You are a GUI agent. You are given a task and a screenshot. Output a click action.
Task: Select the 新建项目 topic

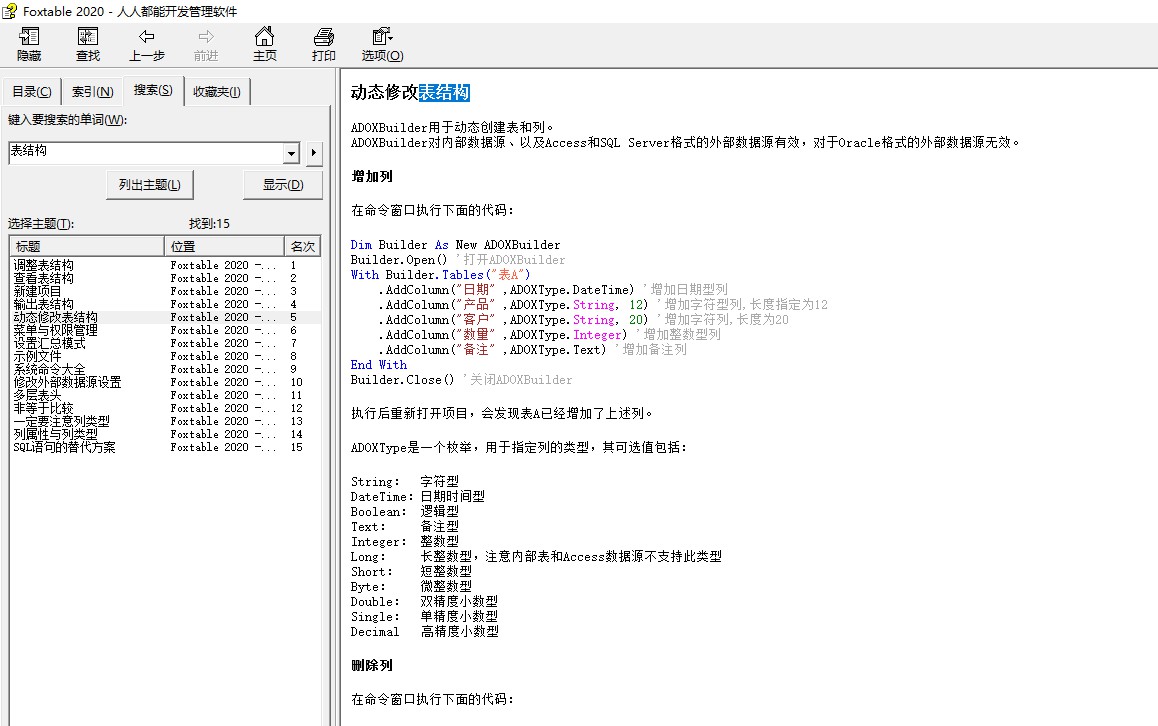click(x=38, y=291)
